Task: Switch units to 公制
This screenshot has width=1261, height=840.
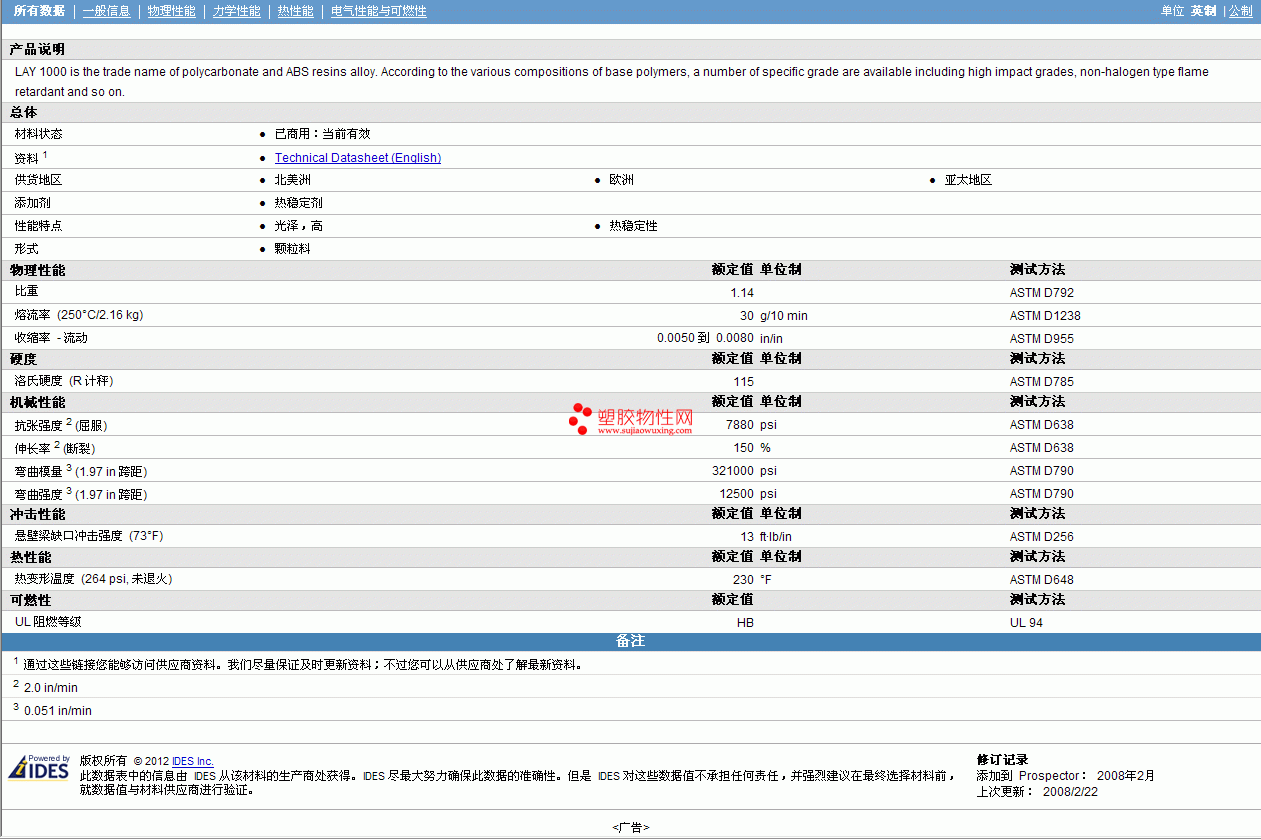Action: [1240, 11]
